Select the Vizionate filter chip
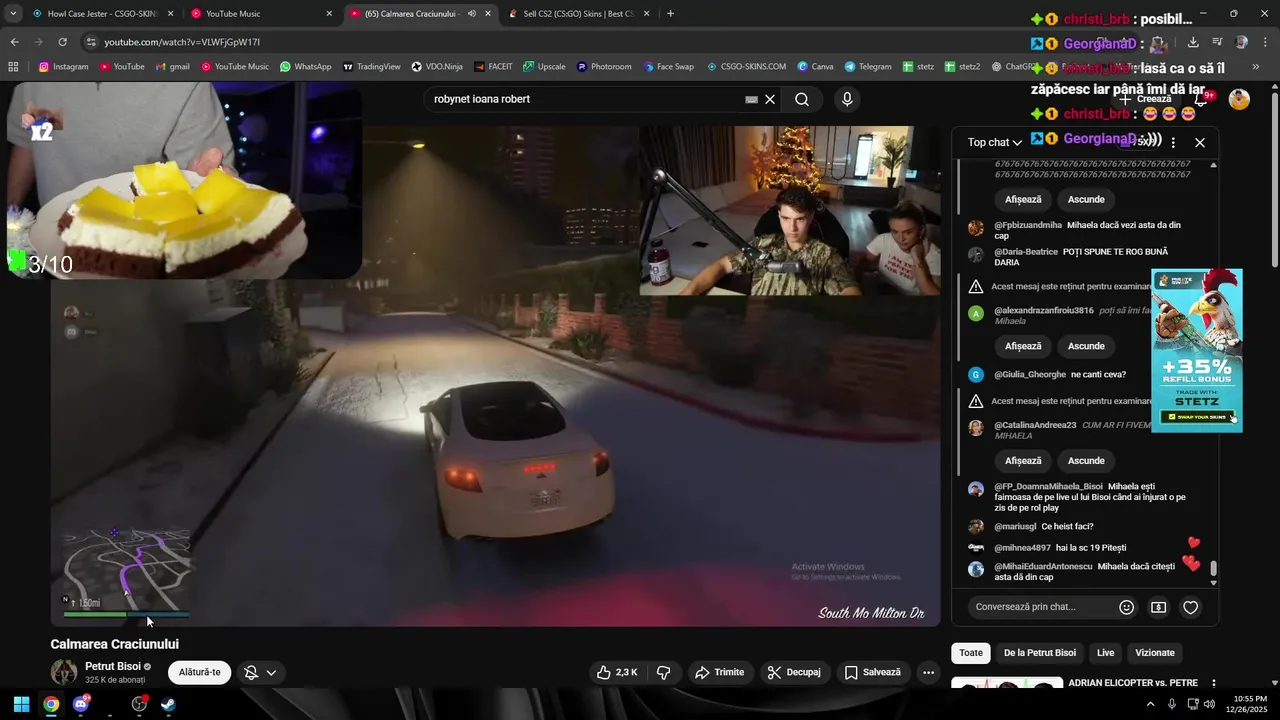 (1155, 653)
